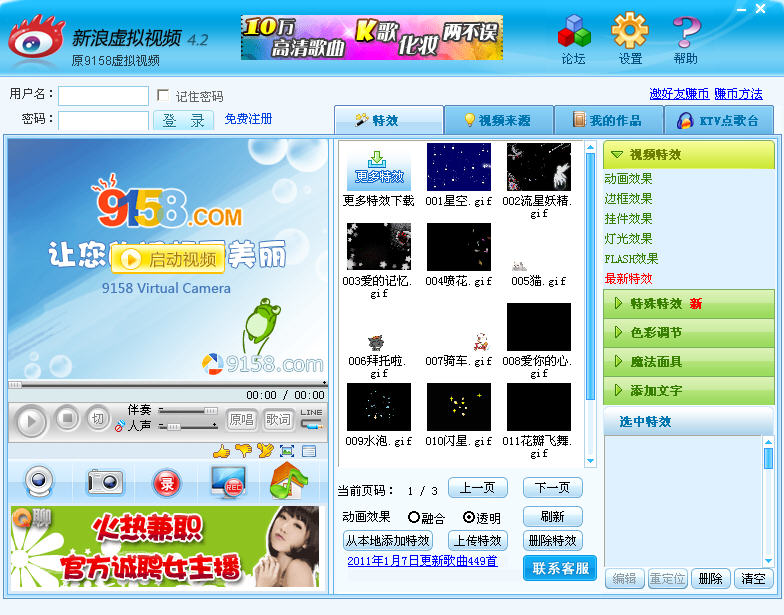Click the Sina eye logo
Viewport: 784px width, 615px height.
pos(35,40)
